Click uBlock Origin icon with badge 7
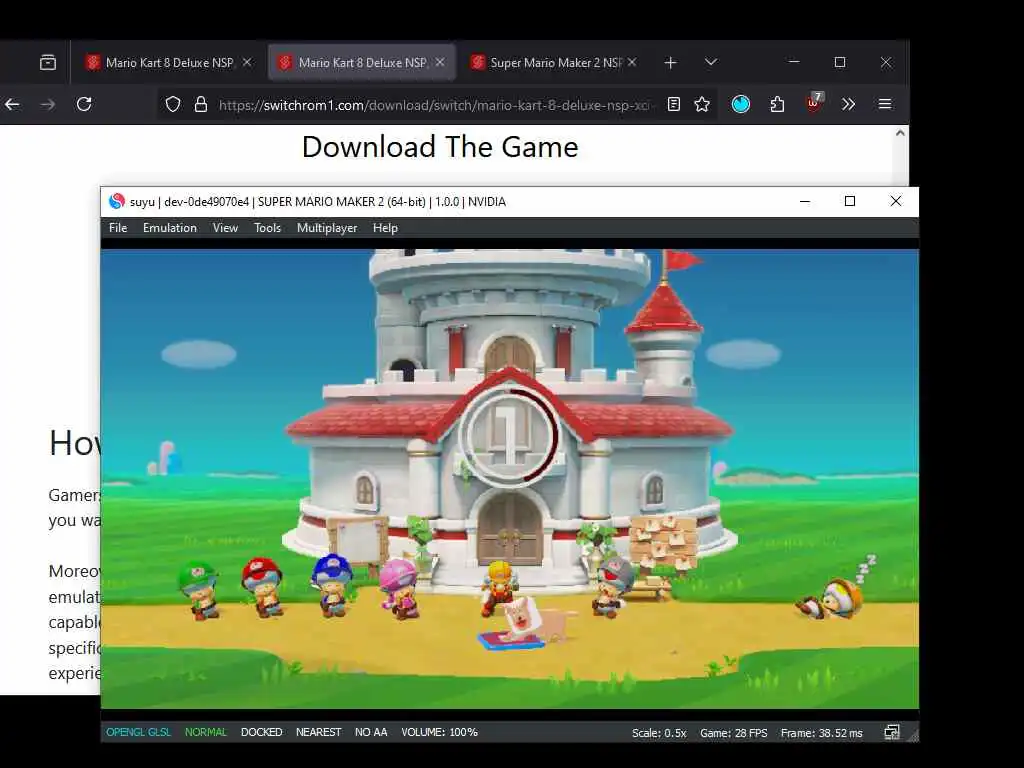1024x768 pixels. (814, 103)
